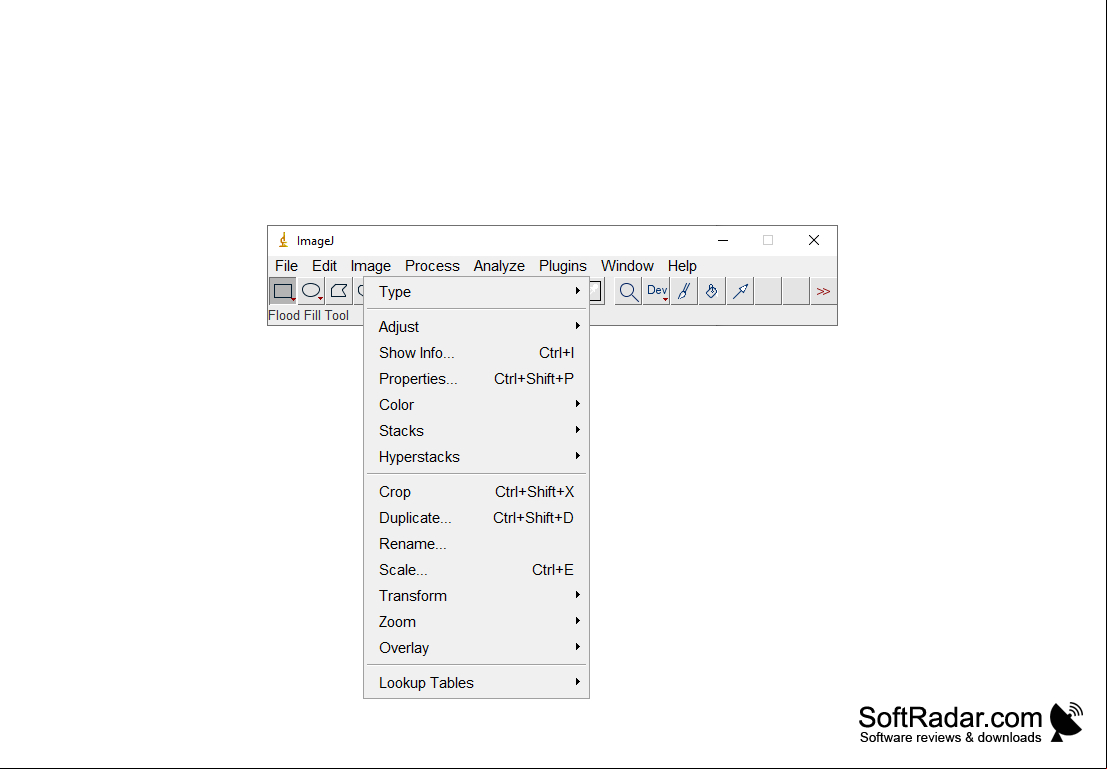Image resolution: width=1107 pixels, height=769 pixels.
Task: Choose Scale... menu entry
Action: [477, 570]
